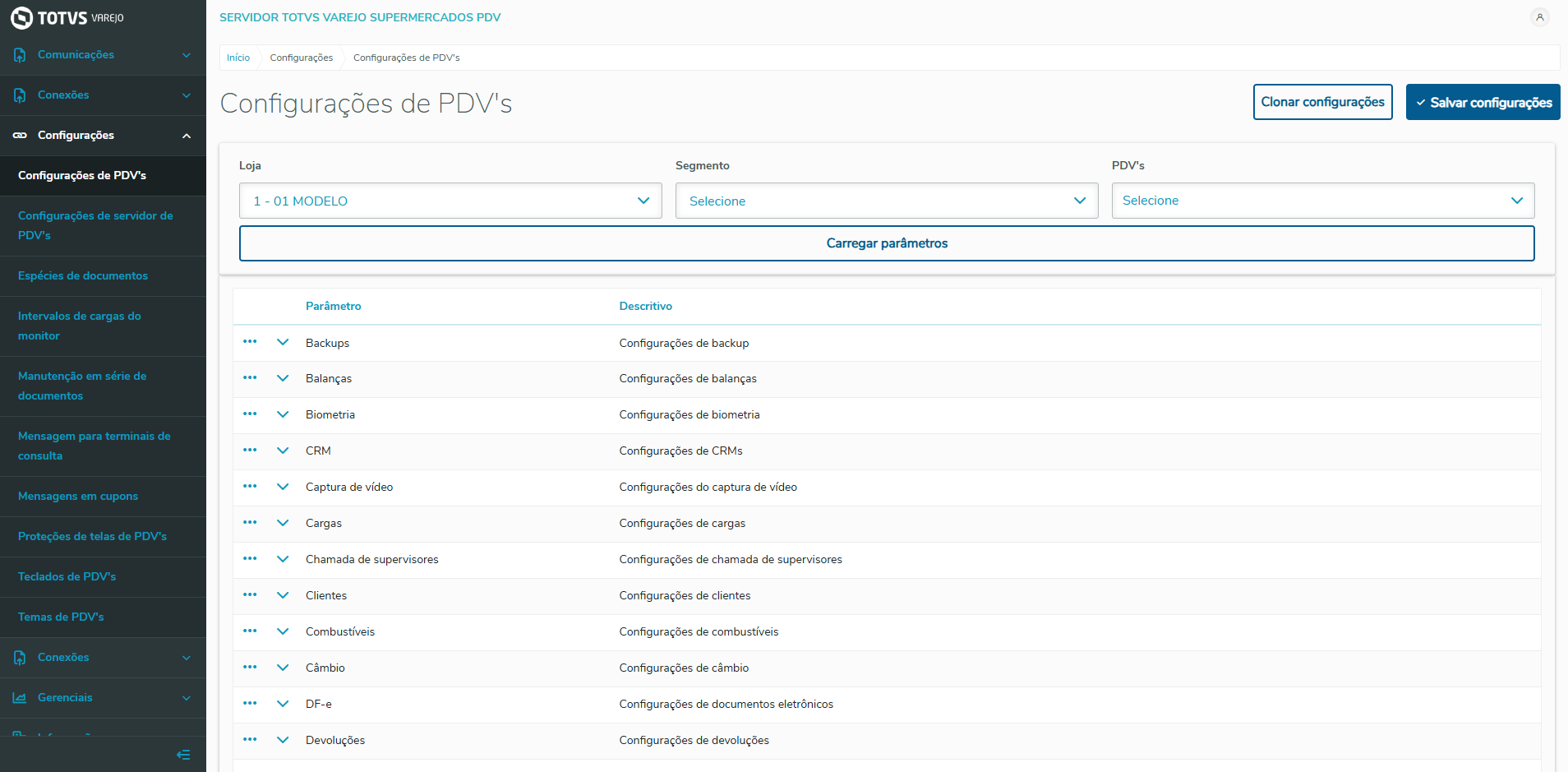Open actions menu for Chamada de supervisores row
The width and height of the screenshot is (1568, 772).
click(x=250, y=559)
